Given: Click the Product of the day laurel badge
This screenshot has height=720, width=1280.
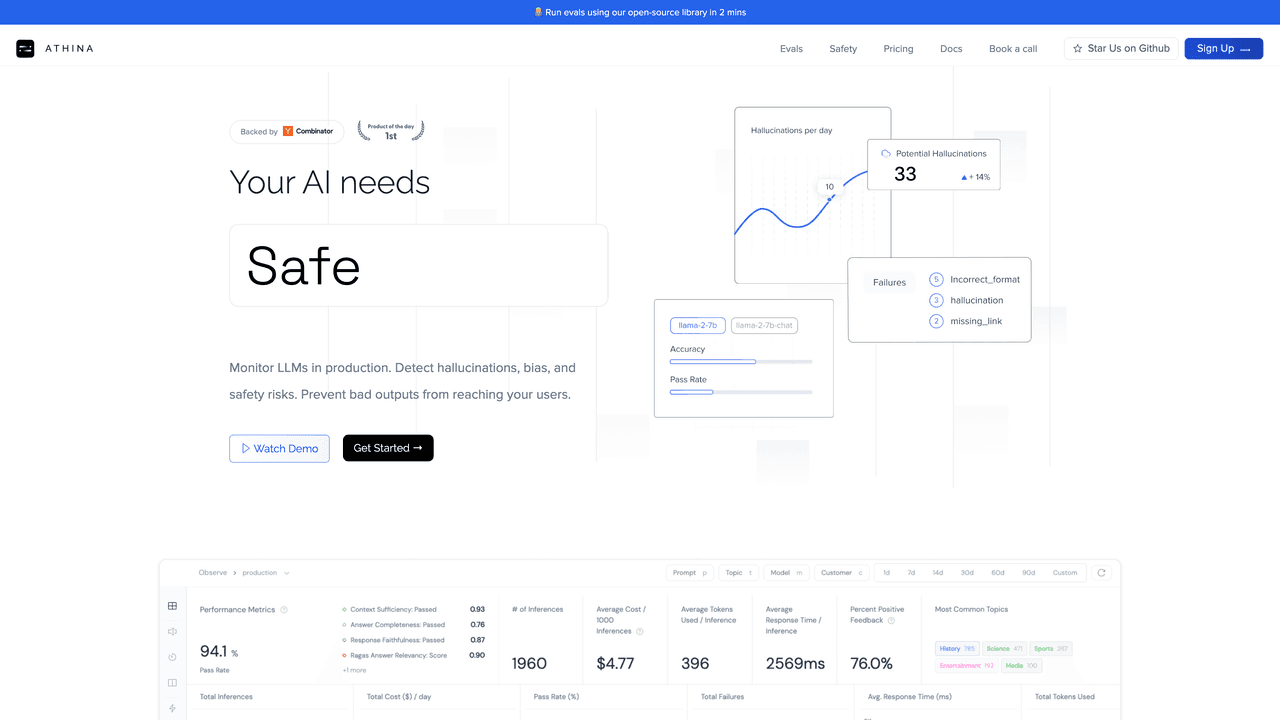Looking at the screenshot, I should click(391, 131).
